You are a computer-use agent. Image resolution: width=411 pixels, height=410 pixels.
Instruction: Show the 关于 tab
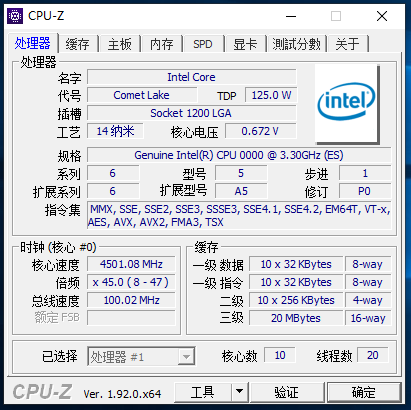[x=348, y=44]
